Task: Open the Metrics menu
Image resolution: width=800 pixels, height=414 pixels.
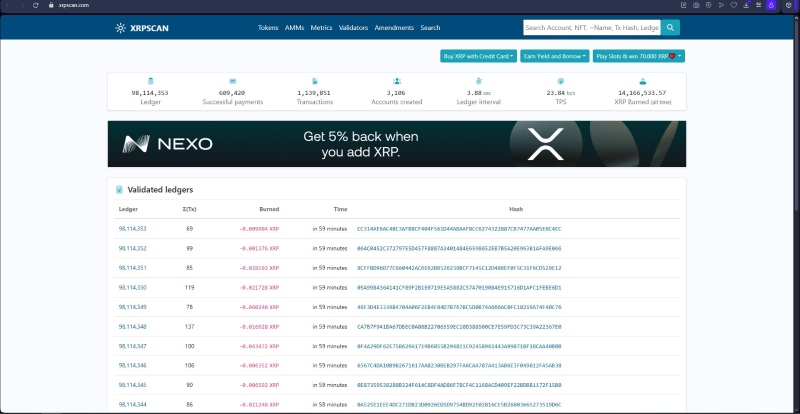Action: coord(321,28)
